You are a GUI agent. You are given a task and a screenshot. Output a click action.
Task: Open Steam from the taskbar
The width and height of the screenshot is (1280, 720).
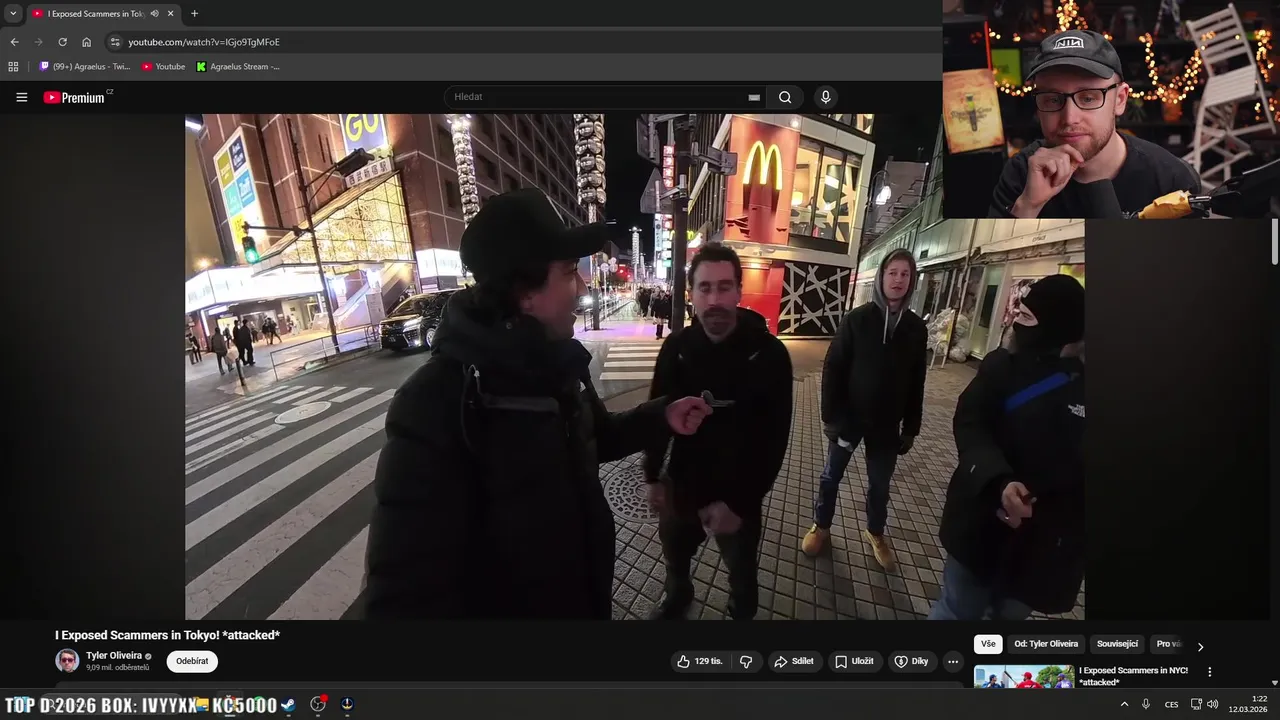point(288,704)
